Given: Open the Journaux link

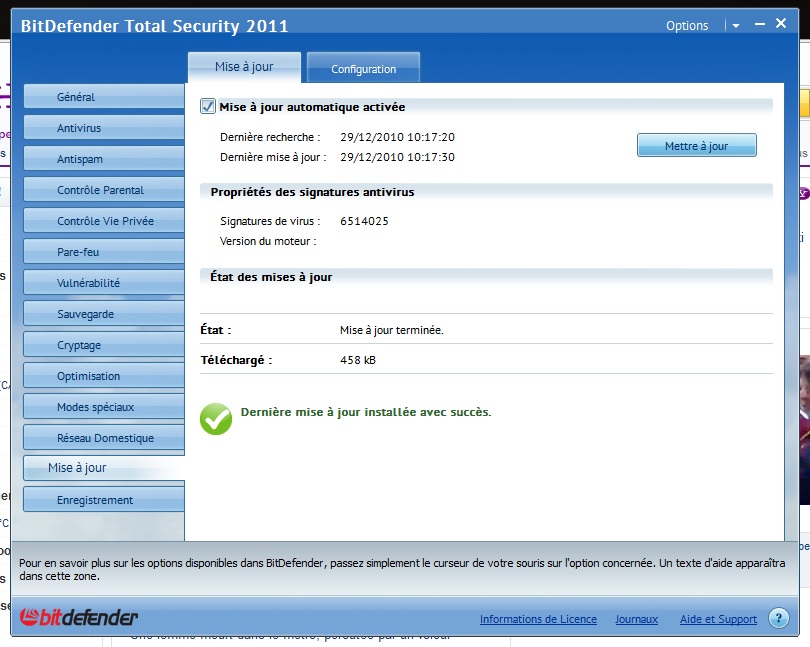Looking at the screenshot, I should pyautogui.click(x=636, y=619).
